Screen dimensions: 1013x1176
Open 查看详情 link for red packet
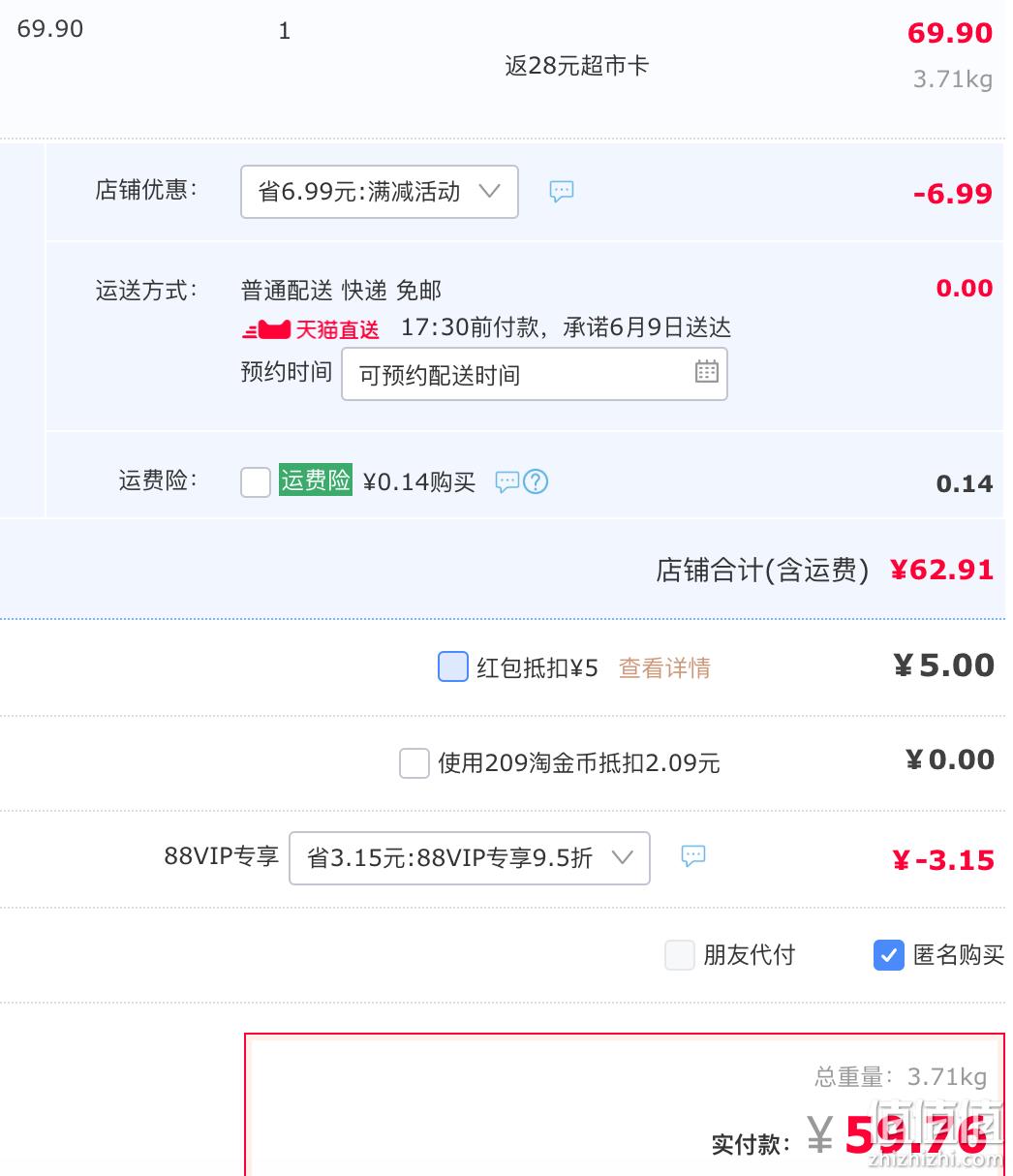pyautogui.click(x=664, y=667)
